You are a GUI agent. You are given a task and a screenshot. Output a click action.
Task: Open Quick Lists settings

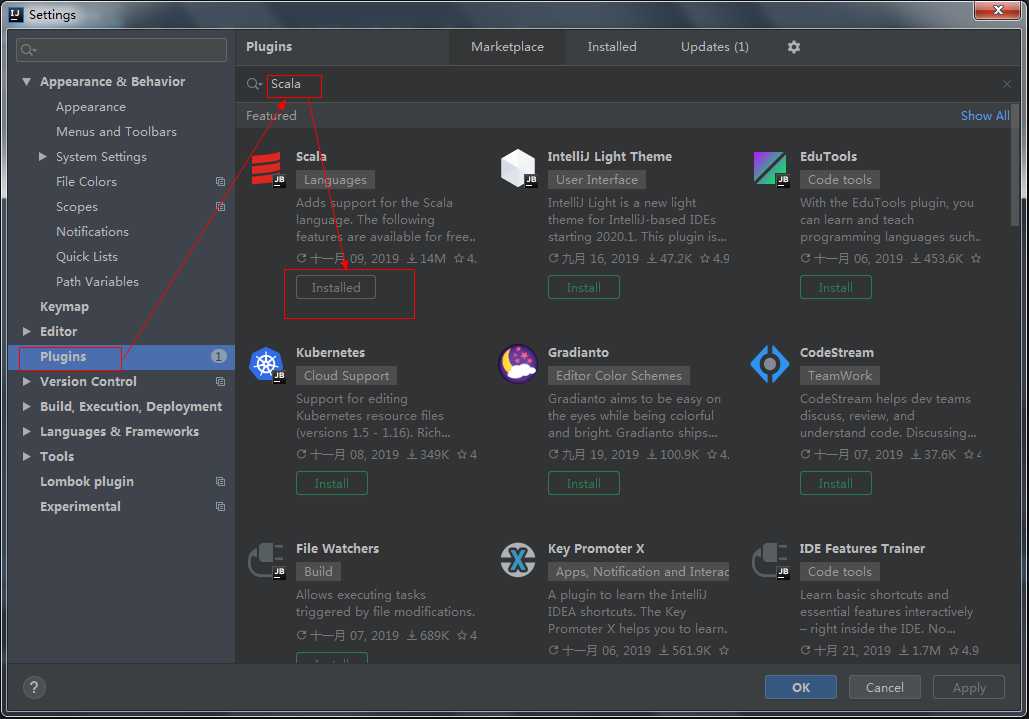87,257
